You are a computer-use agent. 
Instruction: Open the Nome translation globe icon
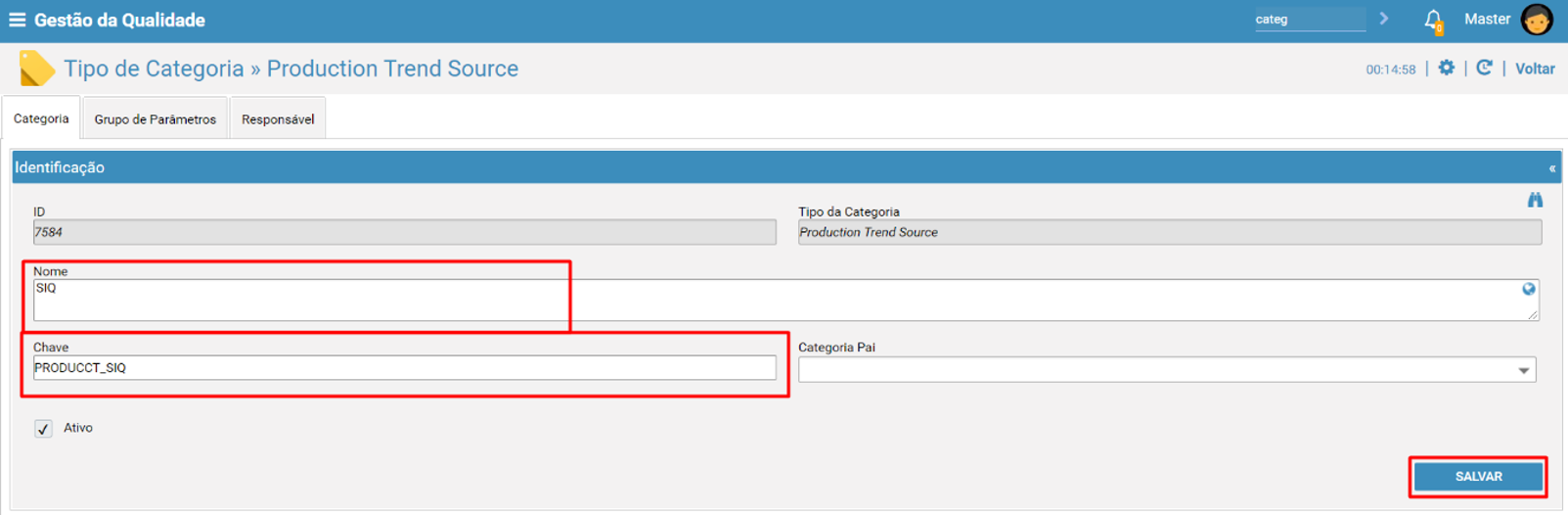coord(1529,289)
